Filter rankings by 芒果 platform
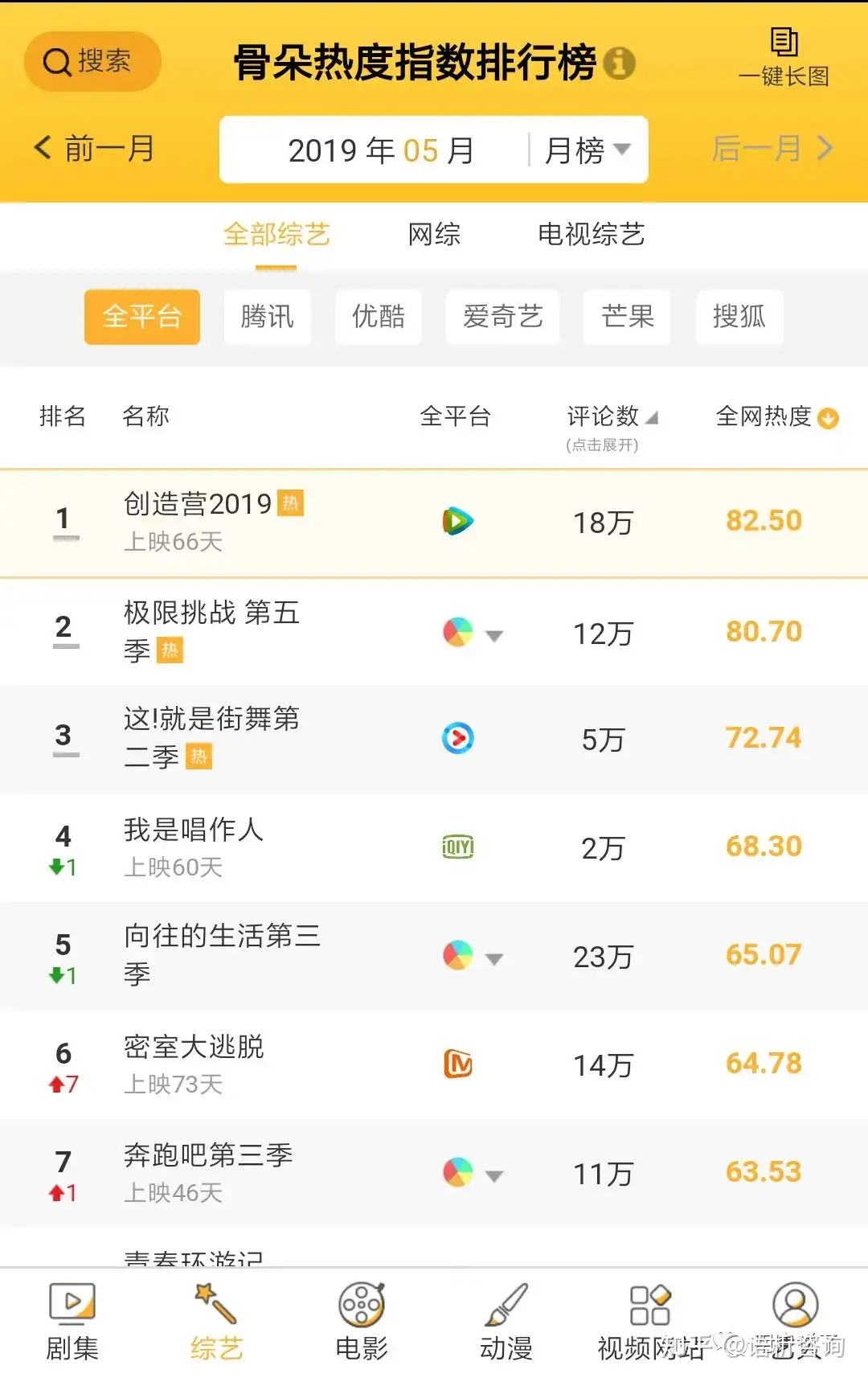 627,317
